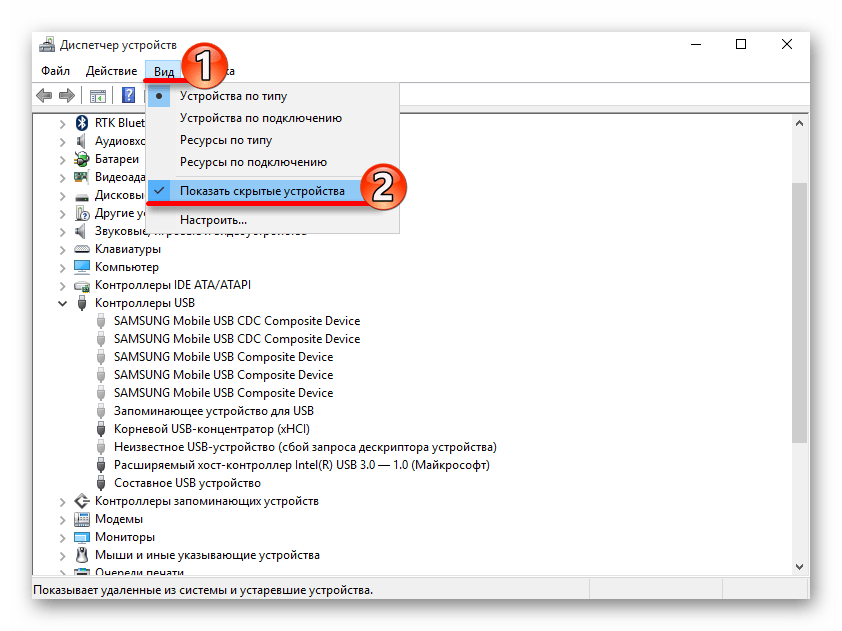Click the Мониторы display icon

(82, 537)
